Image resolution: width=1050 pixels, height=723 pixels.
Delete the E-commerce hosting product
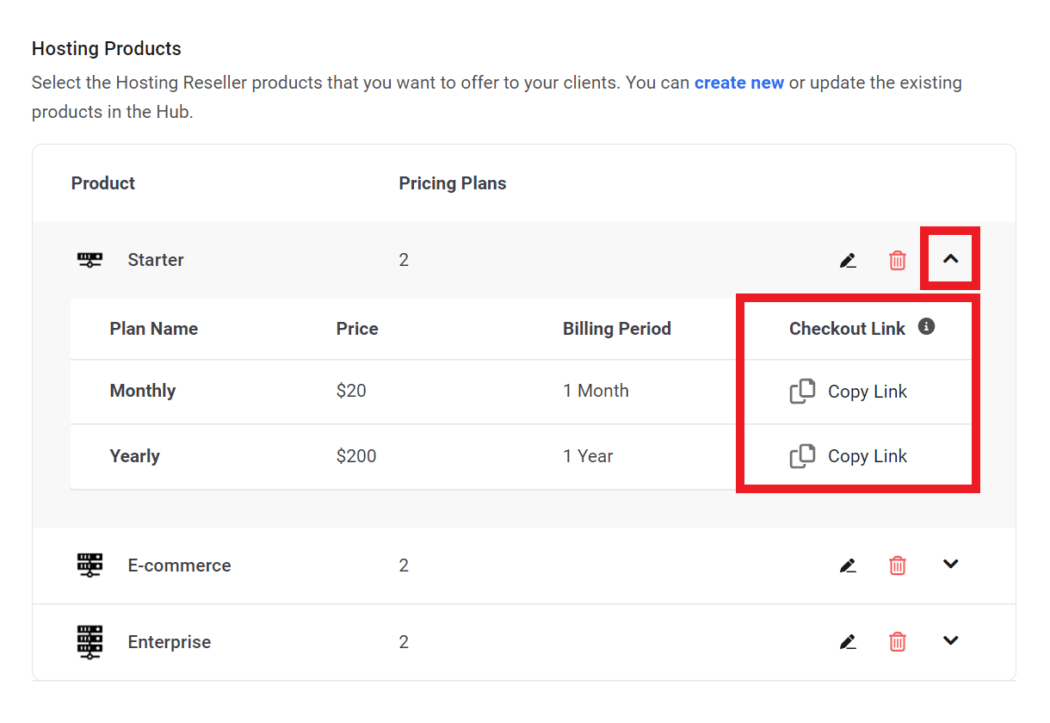[x=897, y=566]
